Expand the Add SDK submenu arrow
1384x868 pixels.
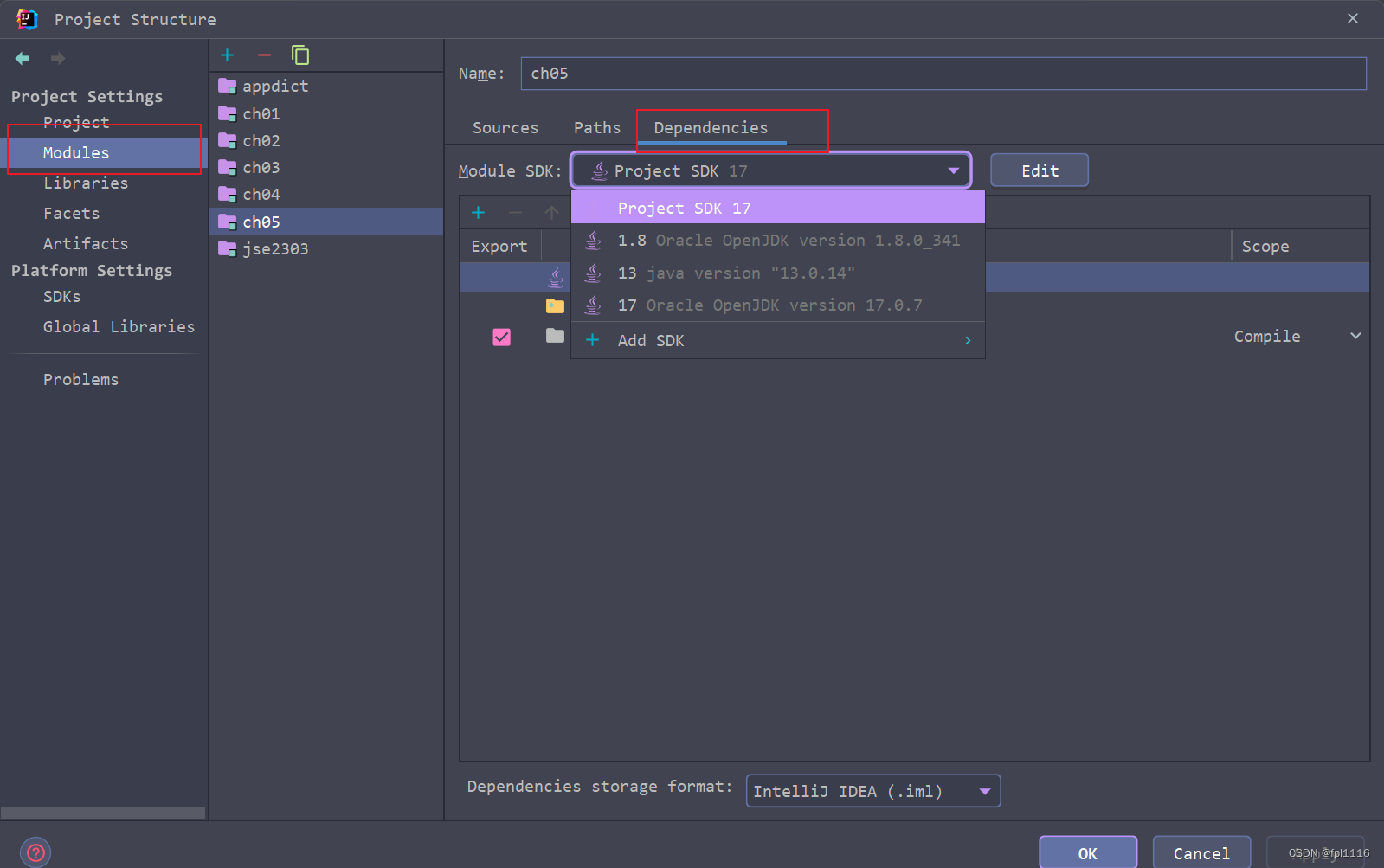point(968,341)
